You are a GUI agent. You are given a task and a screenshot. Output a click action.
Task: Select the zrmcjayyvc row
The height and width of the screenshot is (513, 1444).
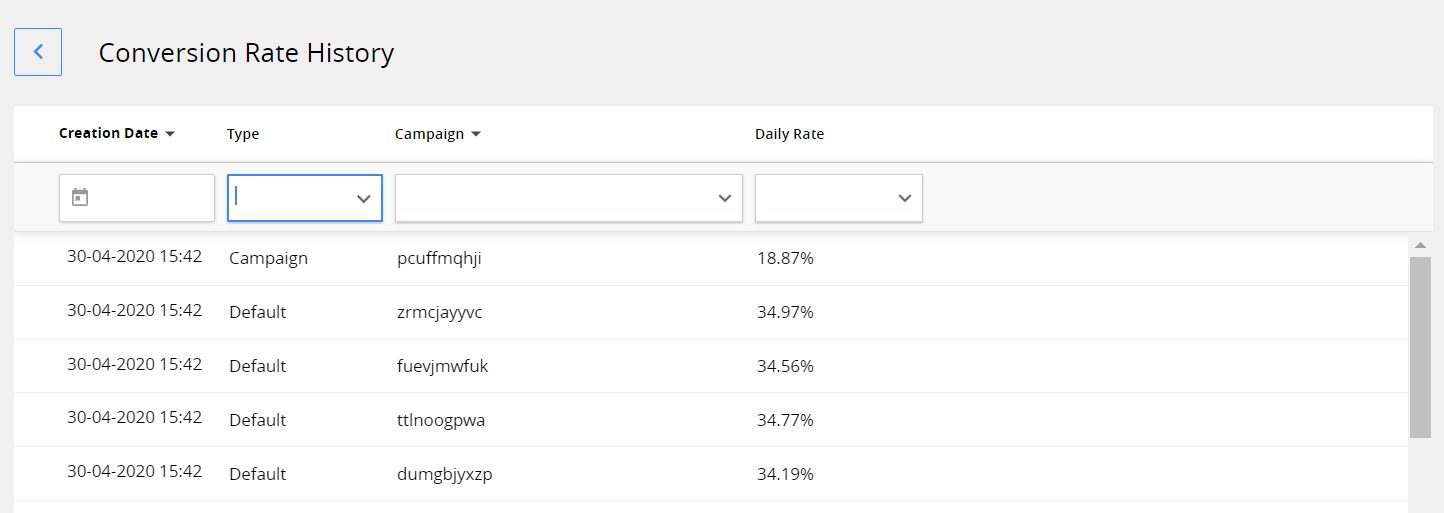pyautogui.click(x=439, y=313)
